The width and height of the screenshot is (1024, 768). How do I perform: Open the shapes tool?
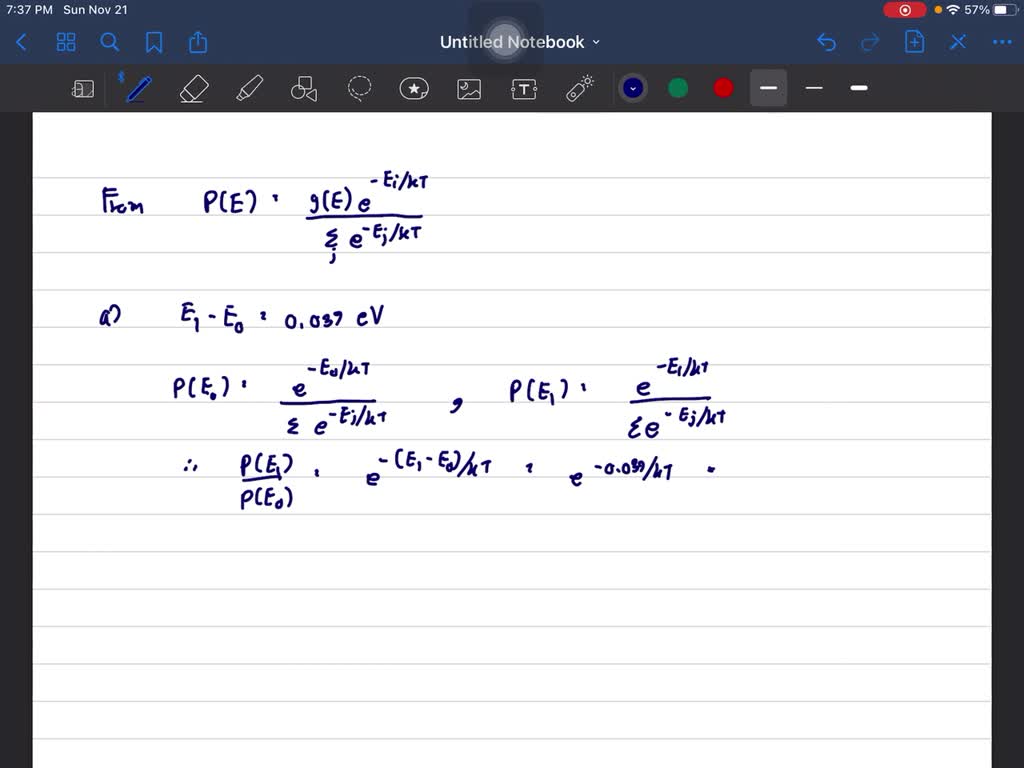(303, 88)
